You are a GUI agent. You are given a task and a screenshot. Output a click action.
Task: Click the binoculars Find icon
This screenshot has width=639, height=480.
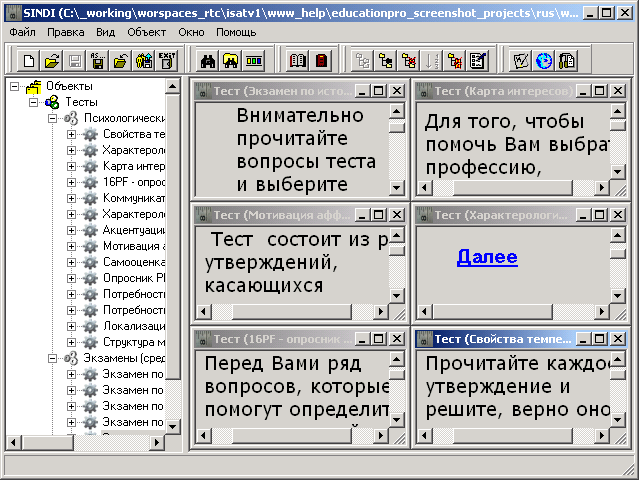click(x=208, y=61)
